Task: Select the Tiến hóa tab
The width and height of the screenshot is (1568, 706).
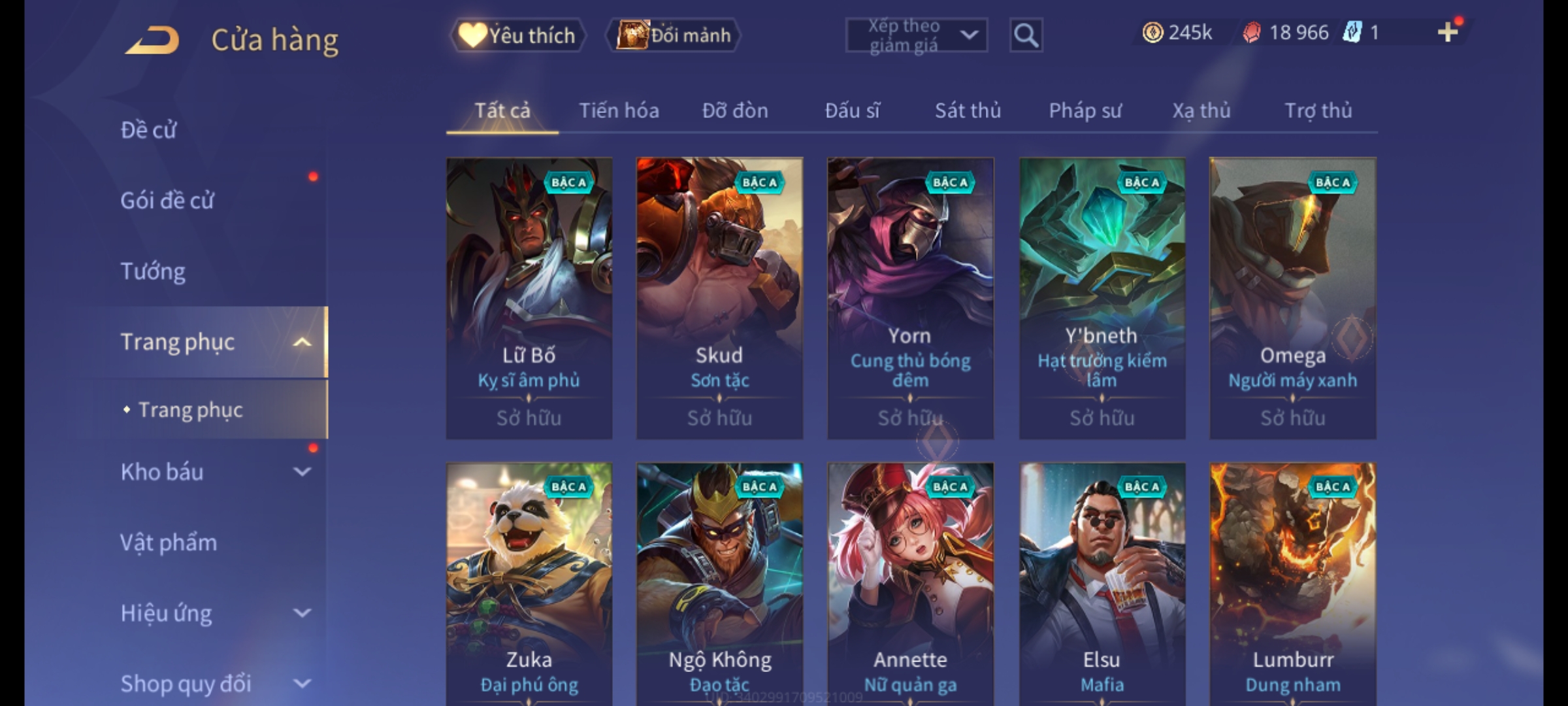Action: pyautogui.click(x=619, y=110)
